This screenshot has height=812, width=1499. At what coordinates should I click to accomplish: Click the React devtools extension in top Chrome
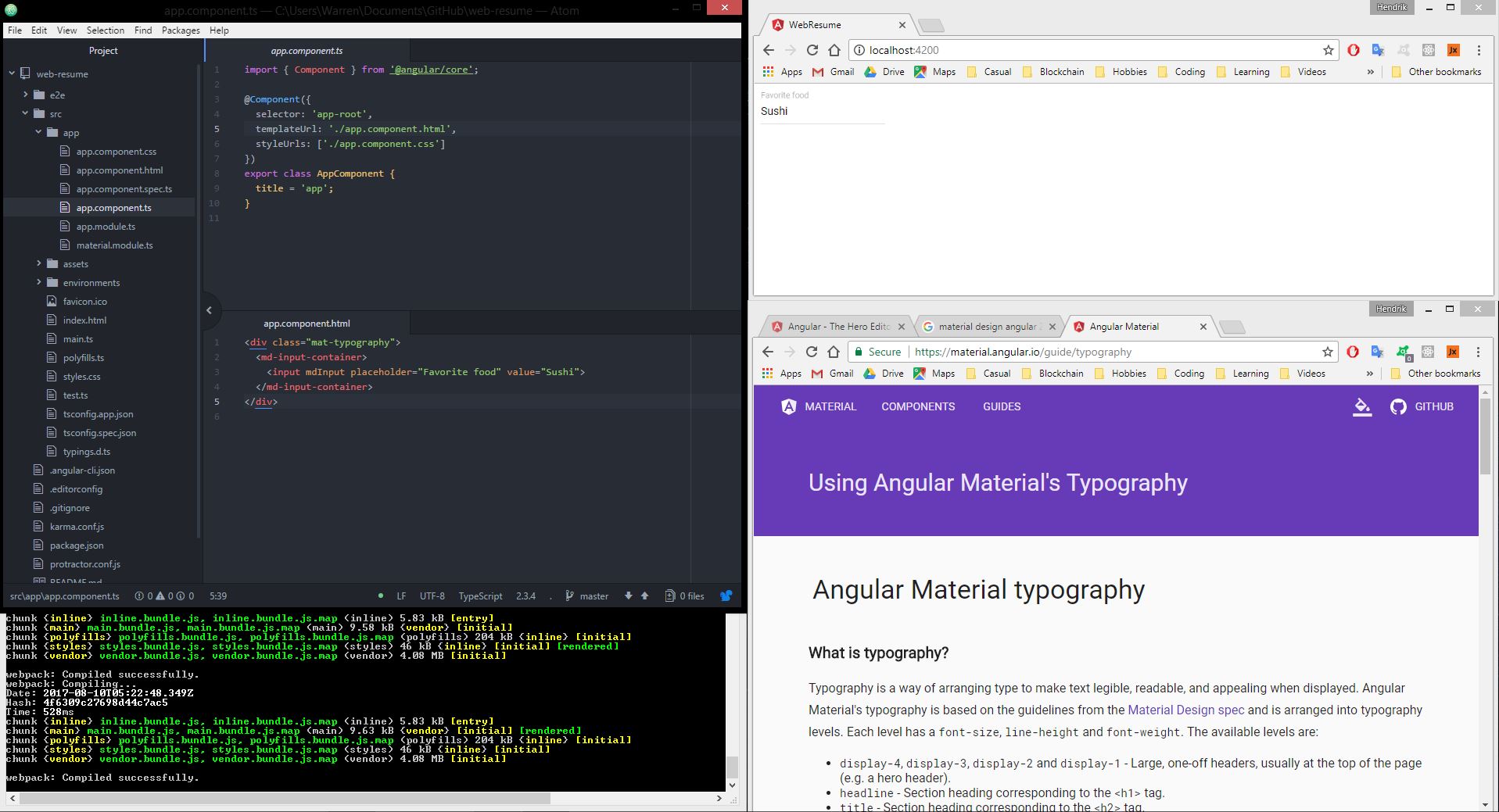(x=1429, y=50)
